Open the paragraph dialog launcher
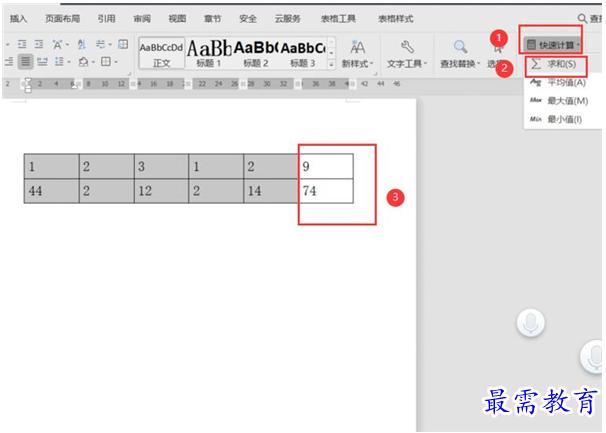This screenshot has height=433, width=606. [x=129, y=73]
